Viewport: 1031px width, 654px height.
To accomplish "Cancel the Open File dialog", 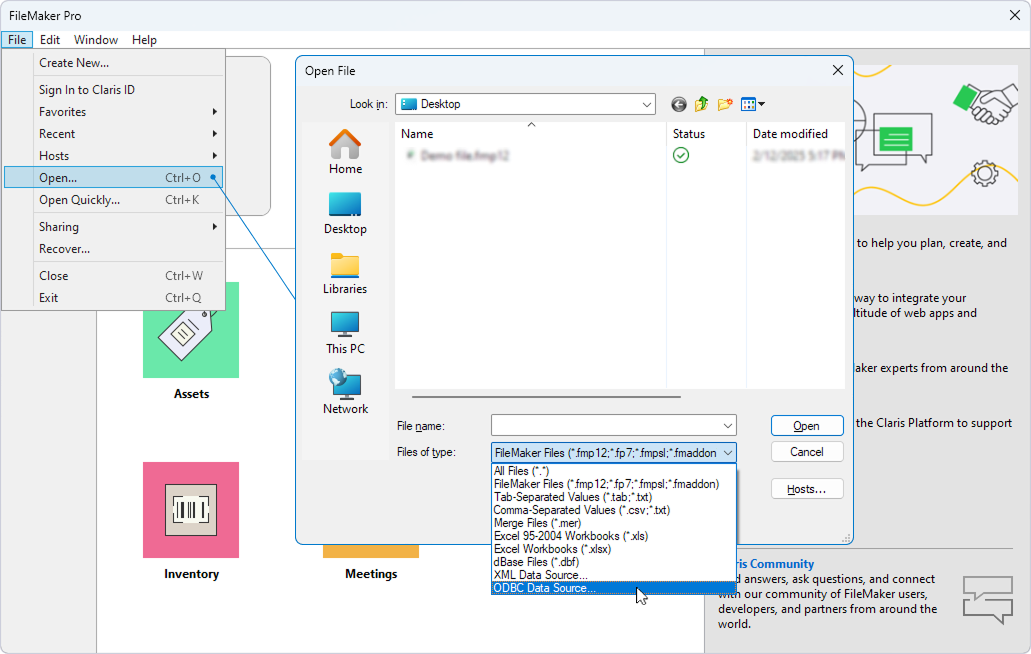I will pos(806,451).
